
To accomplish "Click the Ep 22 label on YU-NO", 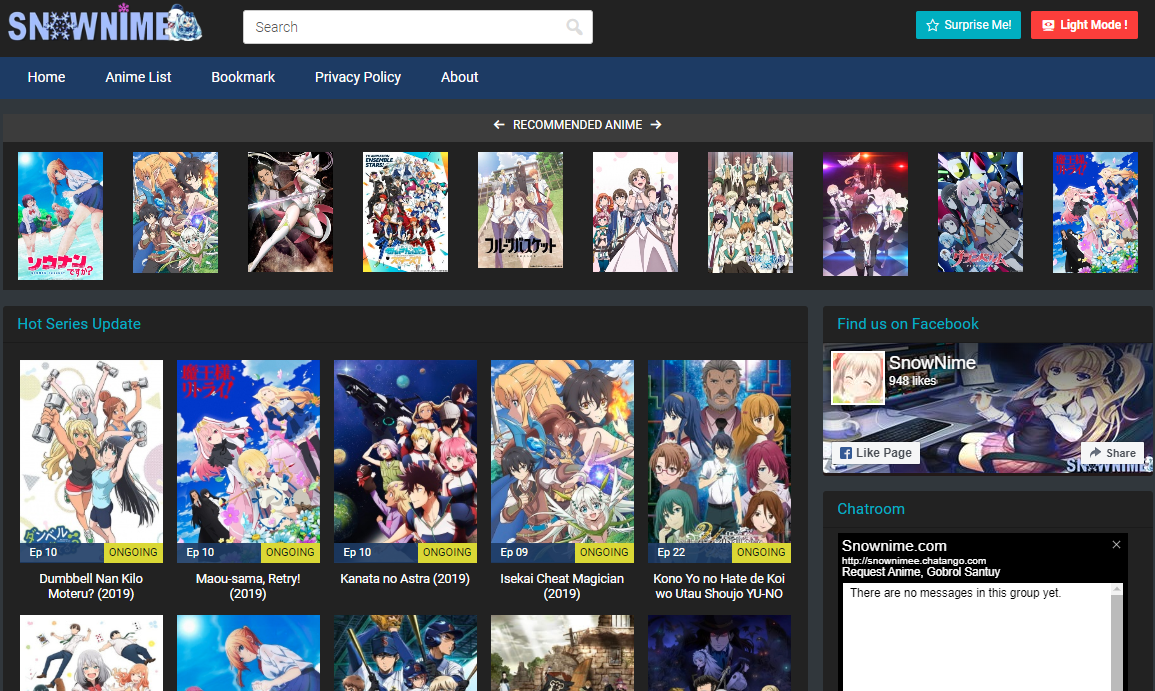I will 671,553.
